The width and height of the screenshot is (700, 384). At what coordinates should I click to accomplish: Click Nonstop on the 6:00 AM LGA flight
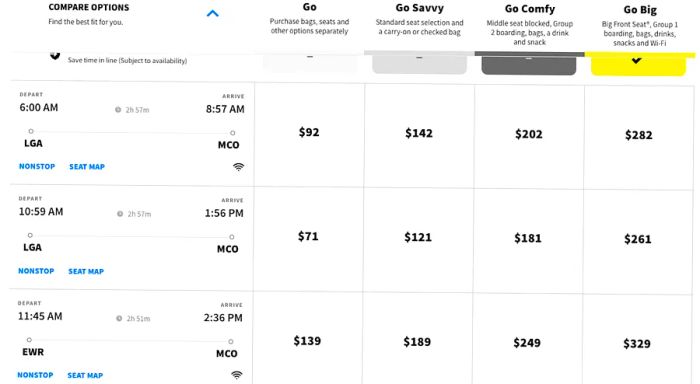coord(37,167)
